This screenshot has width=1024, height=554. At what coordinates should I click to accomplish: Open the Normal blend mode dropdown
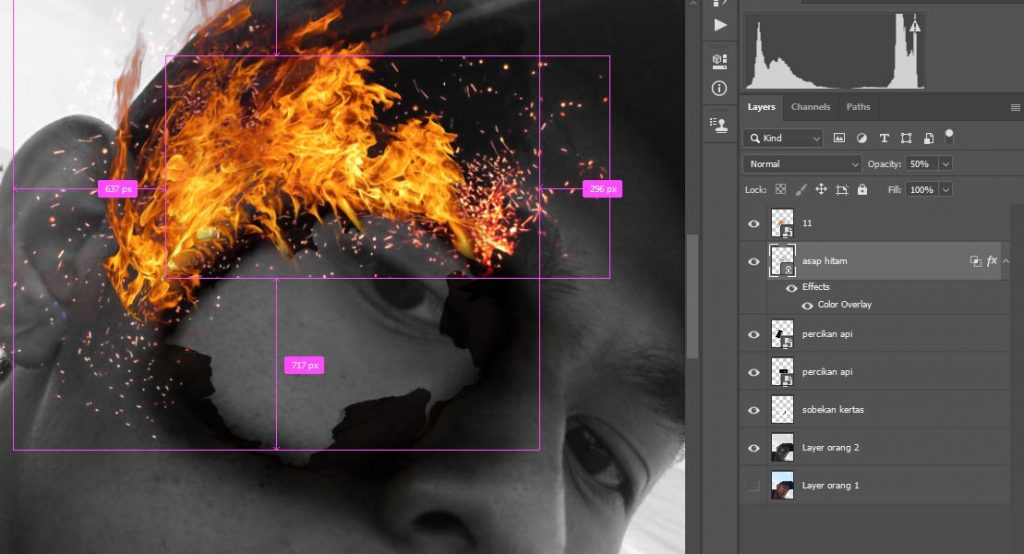click(x=802, y=164)
